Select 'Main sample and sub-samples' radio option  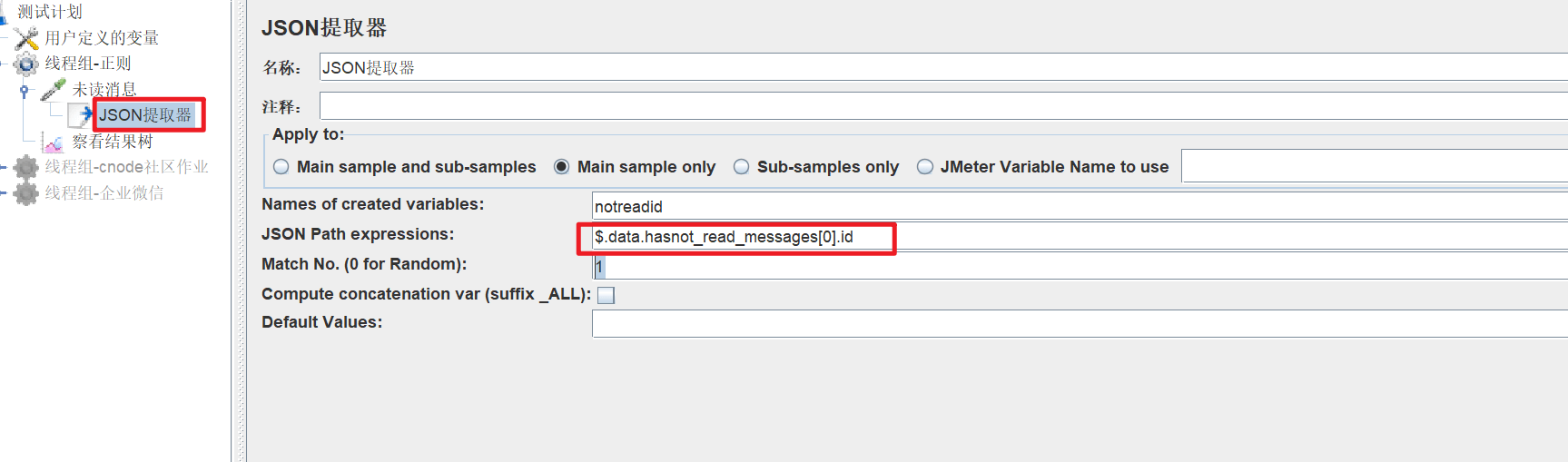[281, 167]
